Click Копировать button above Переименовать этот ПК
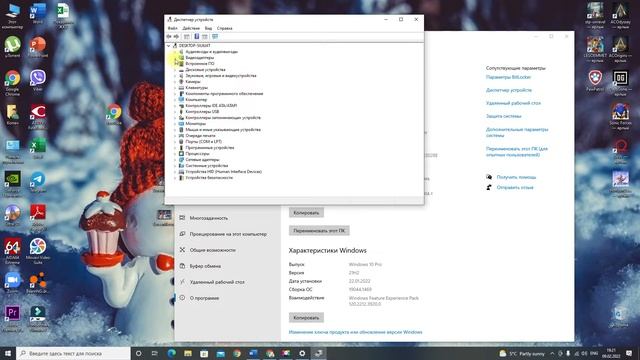Image resolution: width=640 pixels, height=360 pixels. pyautogui.click(x=306, y=213)
